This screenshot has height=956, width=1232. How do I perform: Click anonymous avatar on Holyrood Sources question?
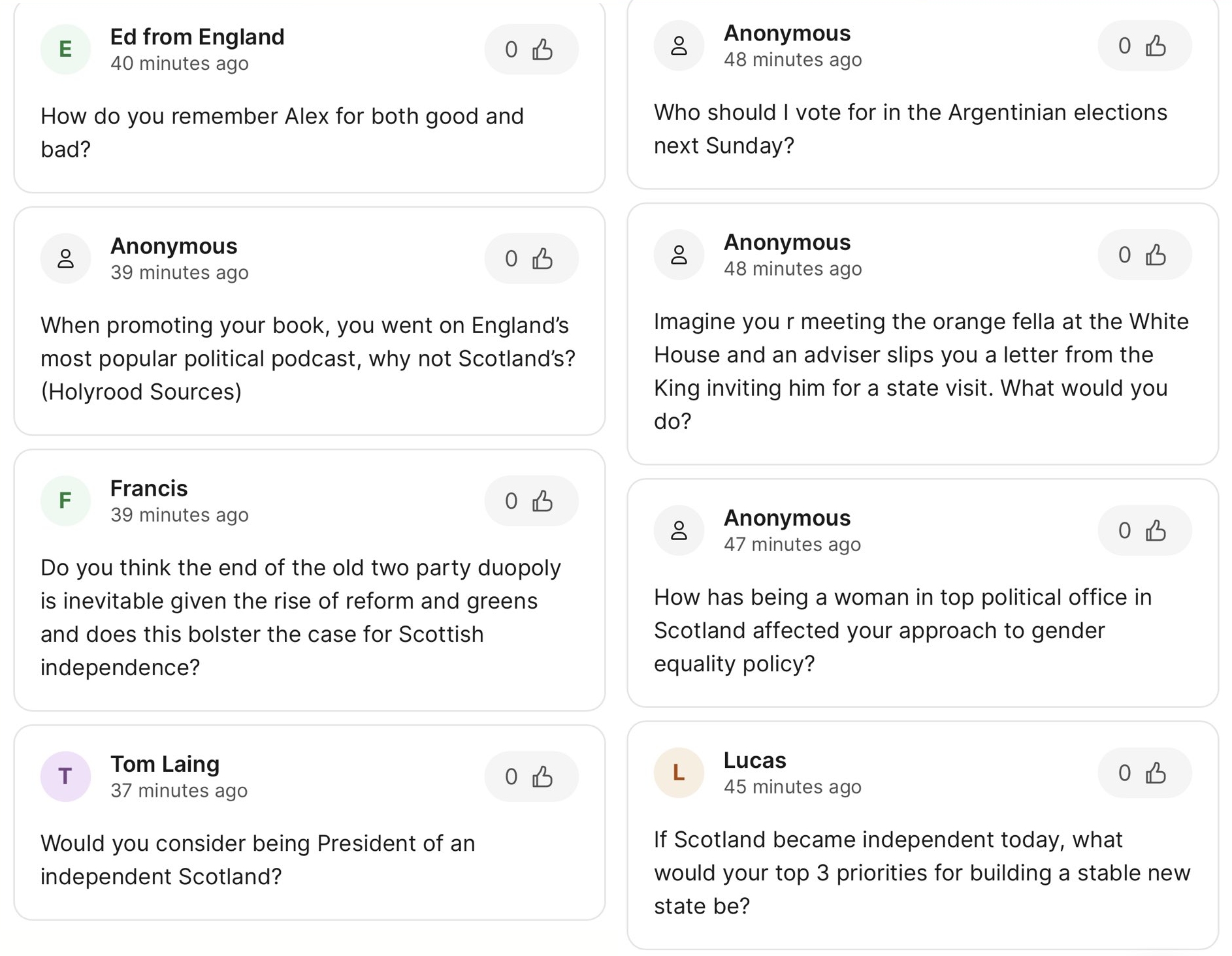[65, 259]
